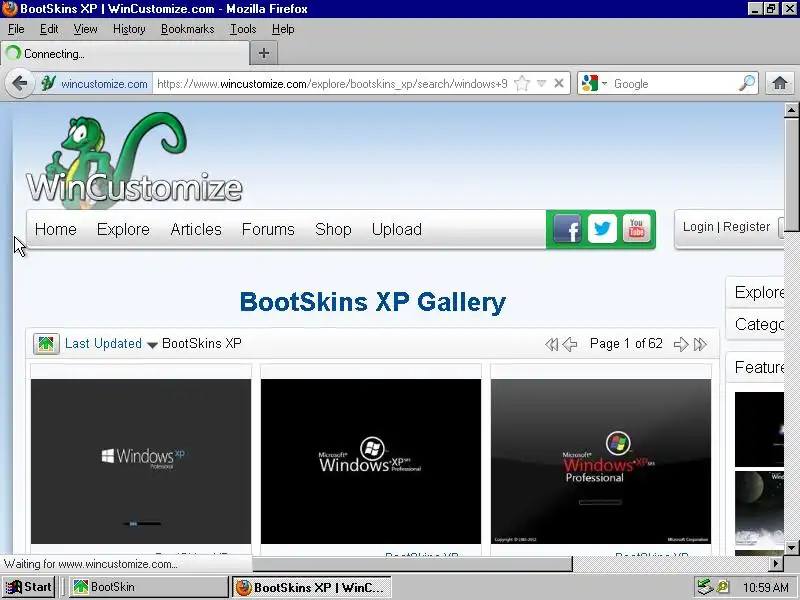Open the View menu
800x600 pixels.
pos(85,29)
